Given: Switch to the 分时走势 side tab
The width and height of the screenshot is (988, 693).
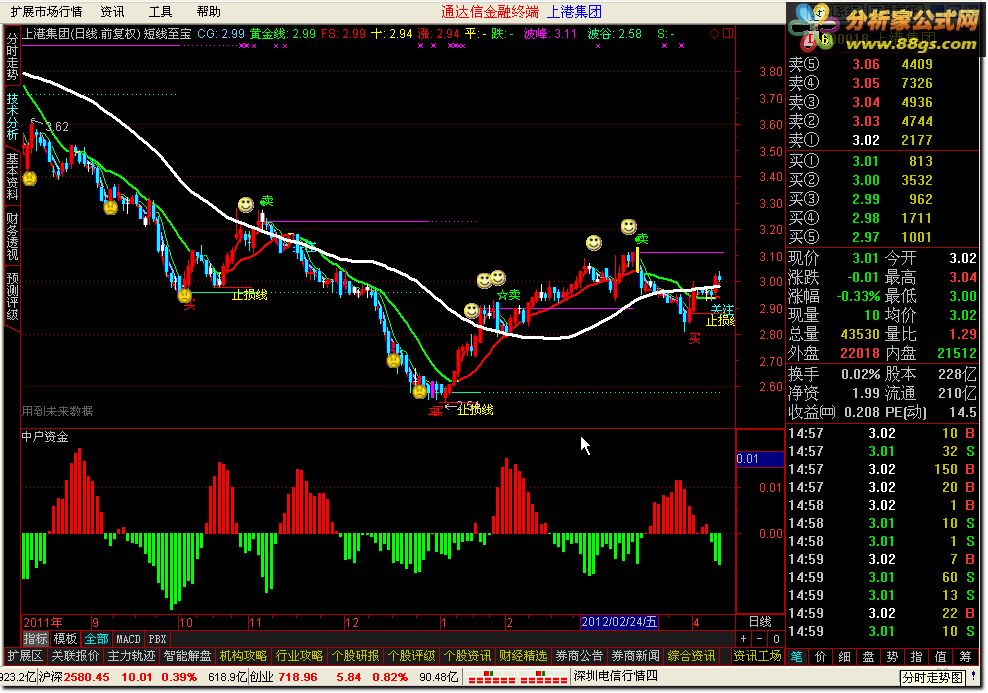Looking at the screenshot, I should click(x=12, y=57).
